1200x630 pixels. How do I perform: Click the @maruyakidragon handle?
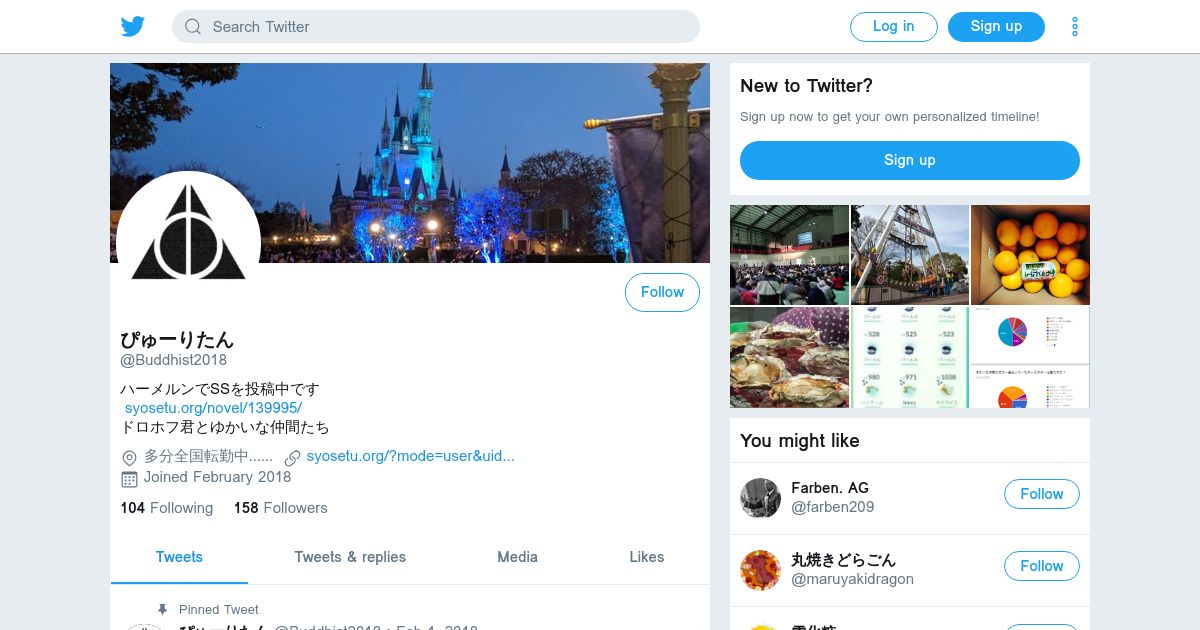pos(852,579)
